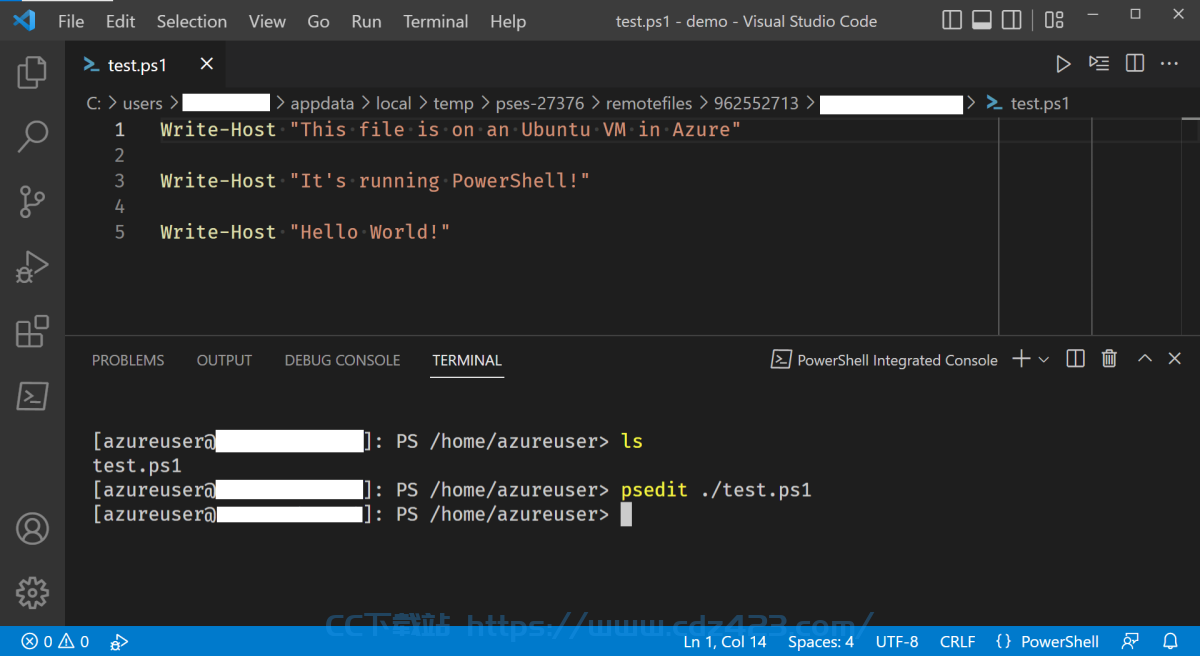Switch to the OUTPUT panel tab
This screenshot has height=656, width=1200.
point(224,360)
